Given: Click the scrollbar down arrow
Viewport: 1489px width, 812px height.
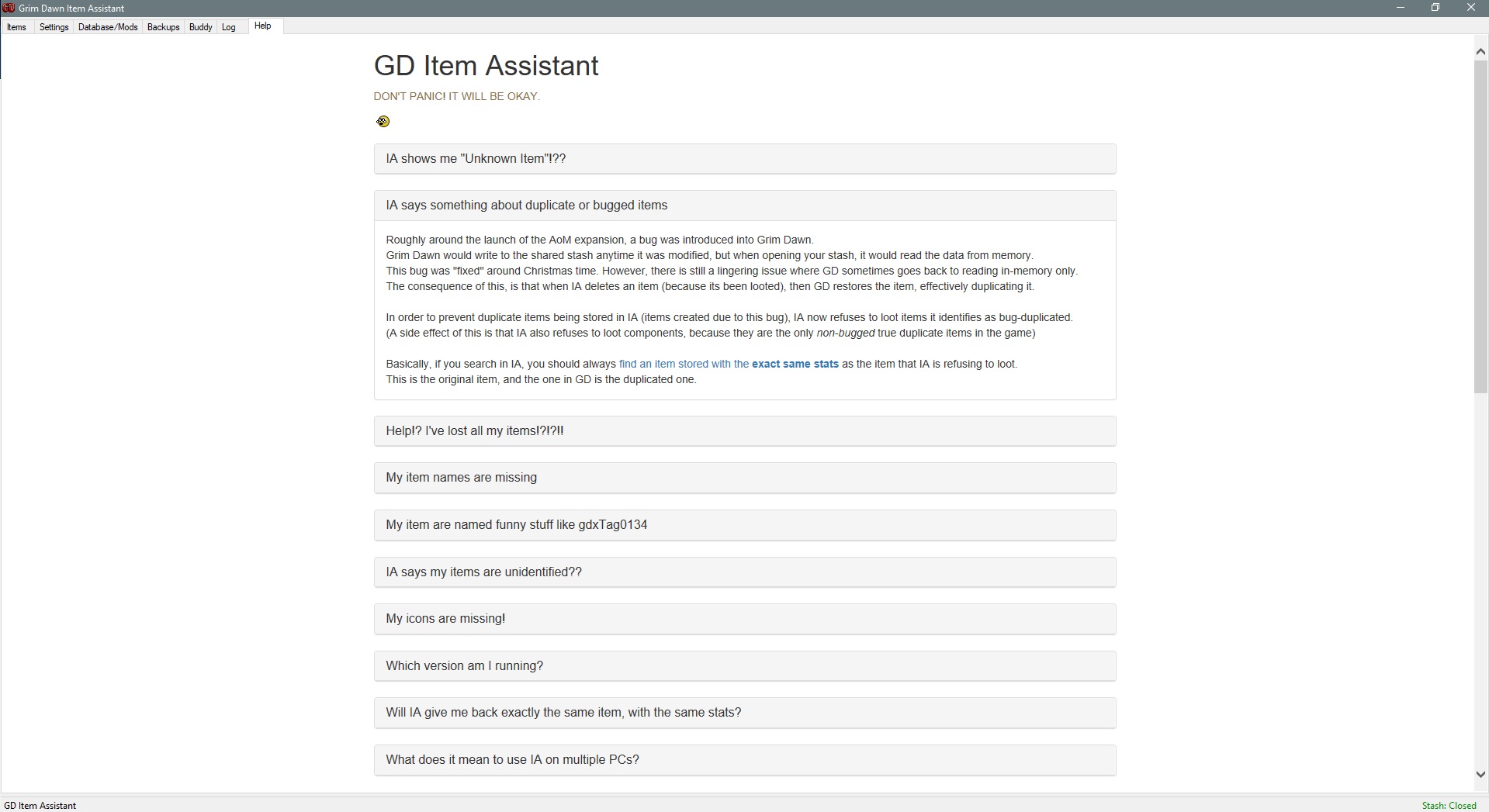Looking at the screenshot, I should tap(1480, 774).
